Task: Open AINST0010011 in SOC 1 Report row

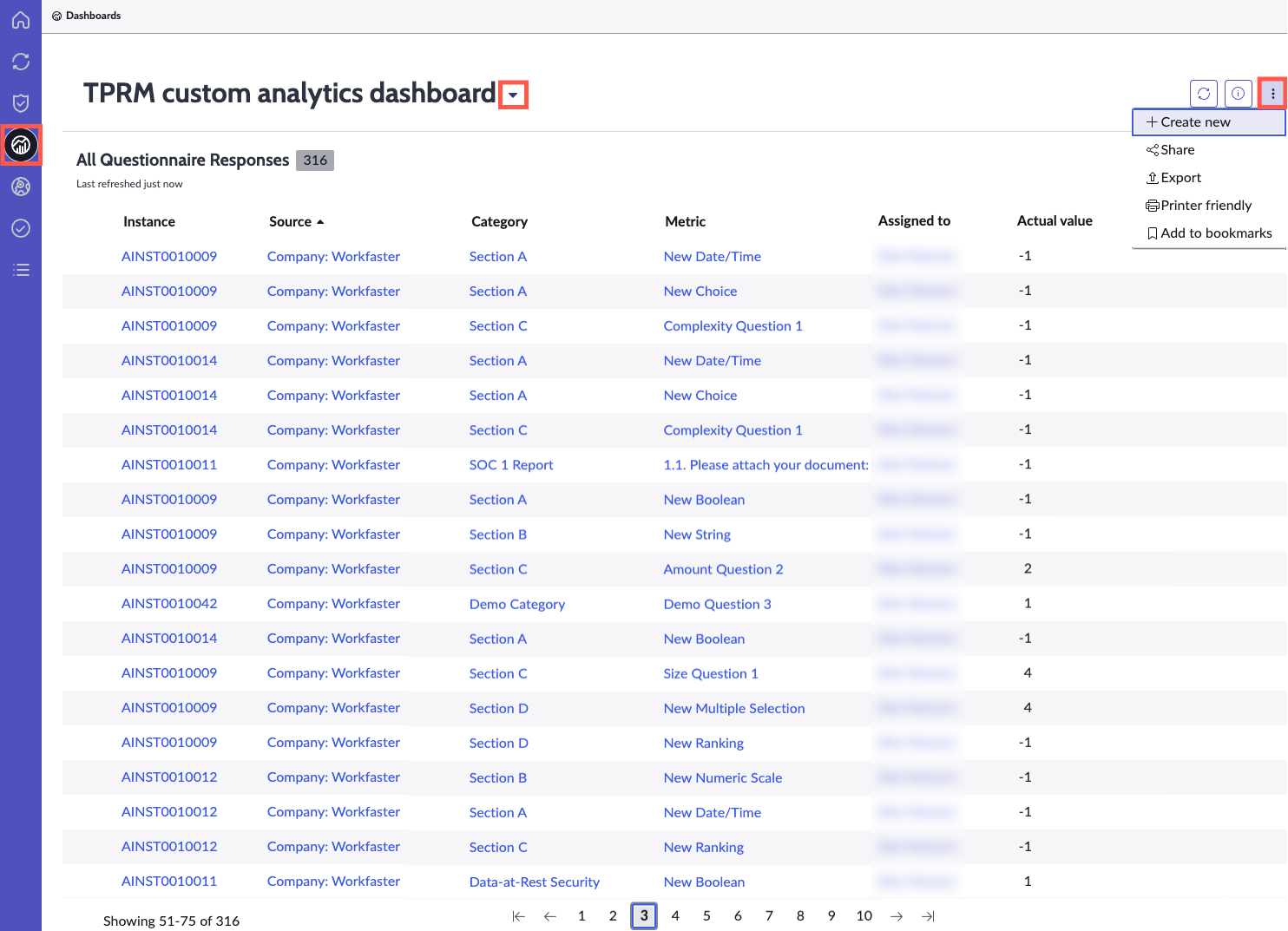Action: click(169, 465)
